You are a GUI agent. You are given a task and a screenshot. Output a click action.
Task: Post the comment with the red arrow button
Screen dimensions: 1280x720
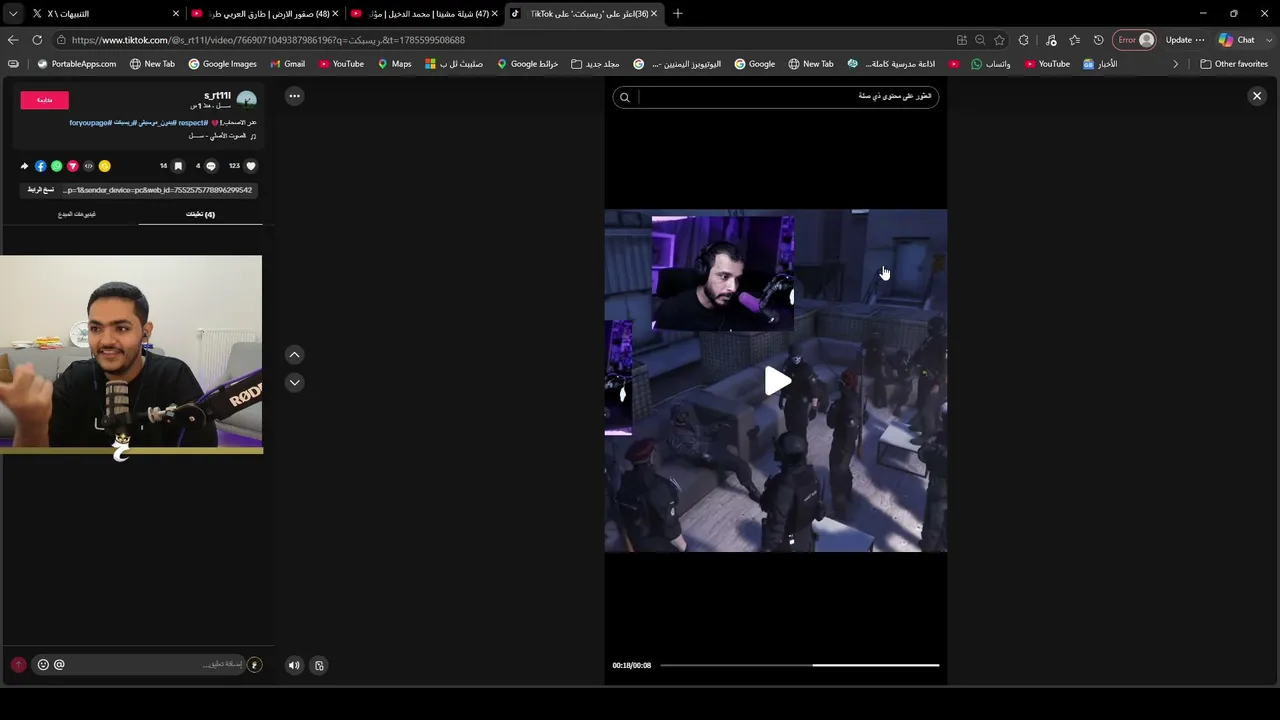[x=18, y=664]
